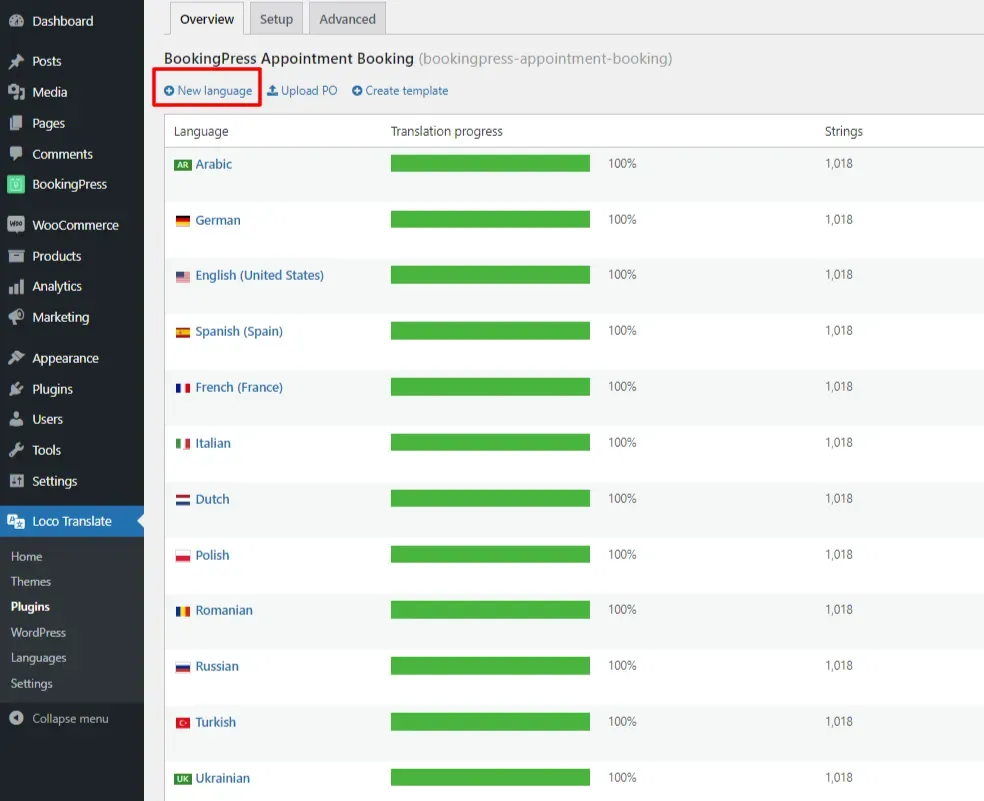Image resolution: width=984 pixels, height=801 pixels.
Task: Open the Dutch translation link
Action: point(212,498)
